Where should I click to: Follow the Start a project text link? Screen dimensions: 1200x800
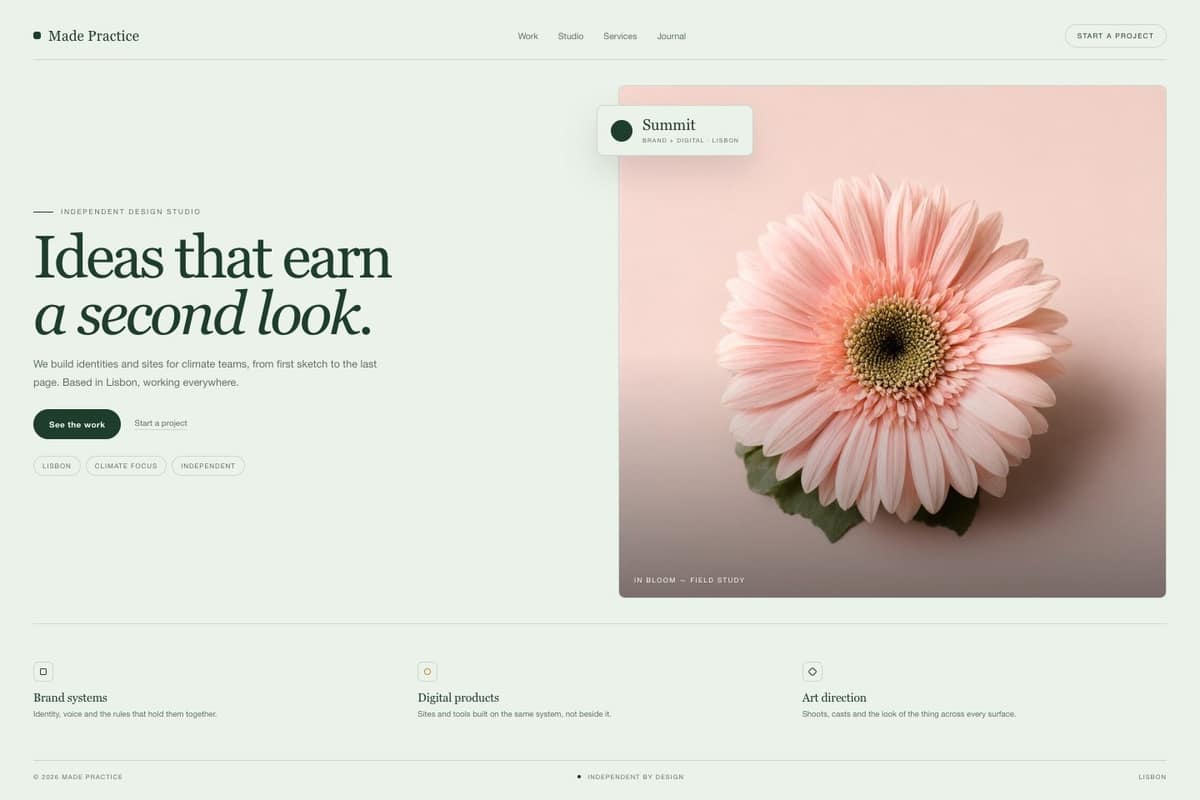pos(161,423)
